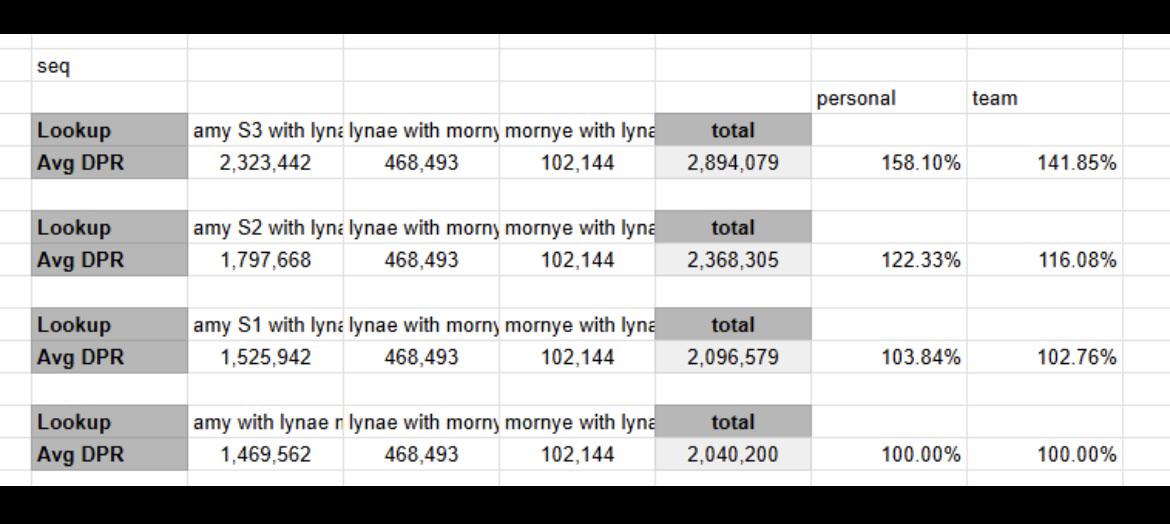Select total value 2,368,305

(733, 260)
